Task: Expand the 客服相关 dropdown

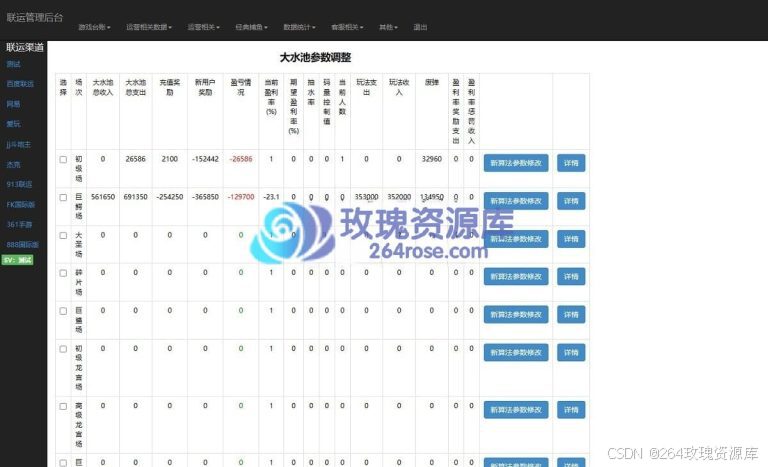Action: (347, 27)
